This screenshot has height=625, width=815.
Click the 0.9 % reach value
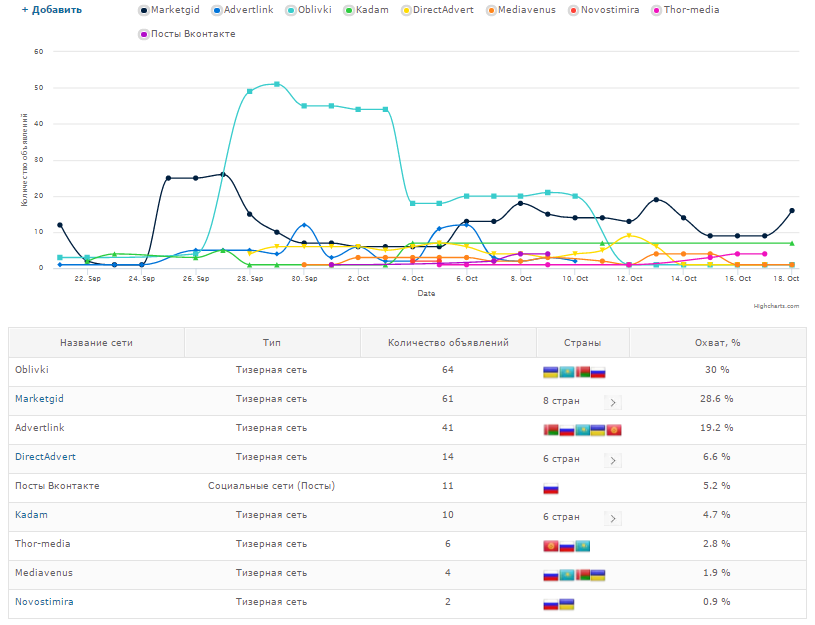point(717,602)
